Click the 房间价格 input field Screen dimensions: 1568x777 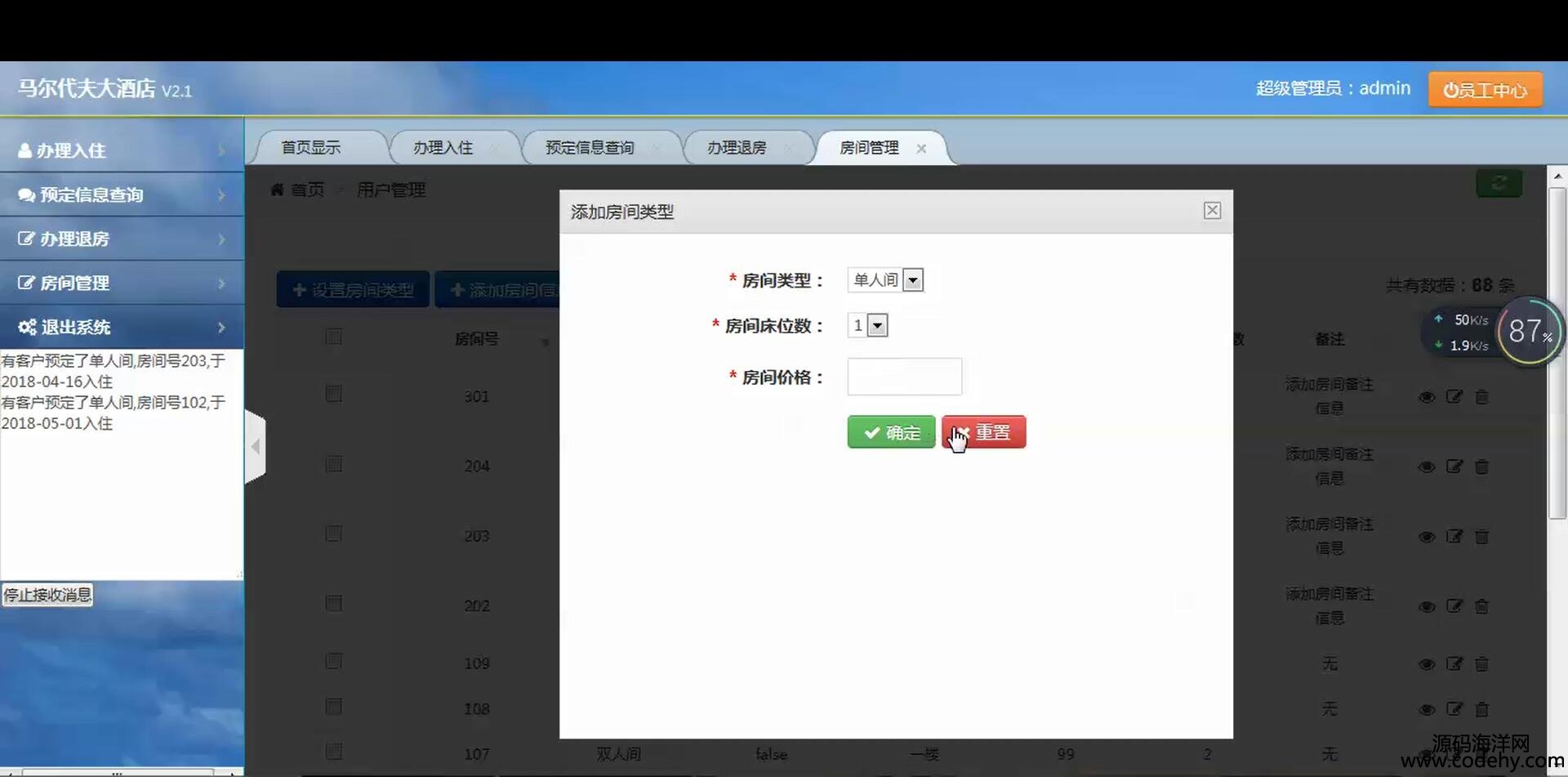(904, 377)
